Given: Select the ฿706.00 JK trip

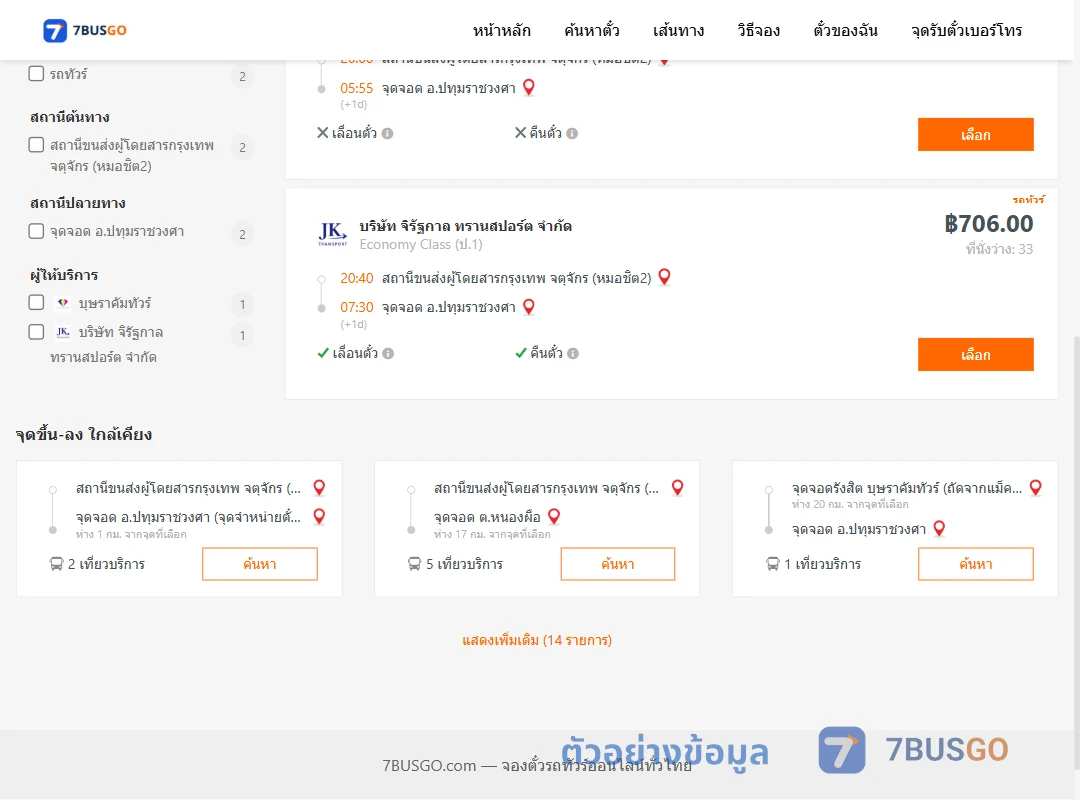Looking at the screenshot, I should (x=975, y=354).
